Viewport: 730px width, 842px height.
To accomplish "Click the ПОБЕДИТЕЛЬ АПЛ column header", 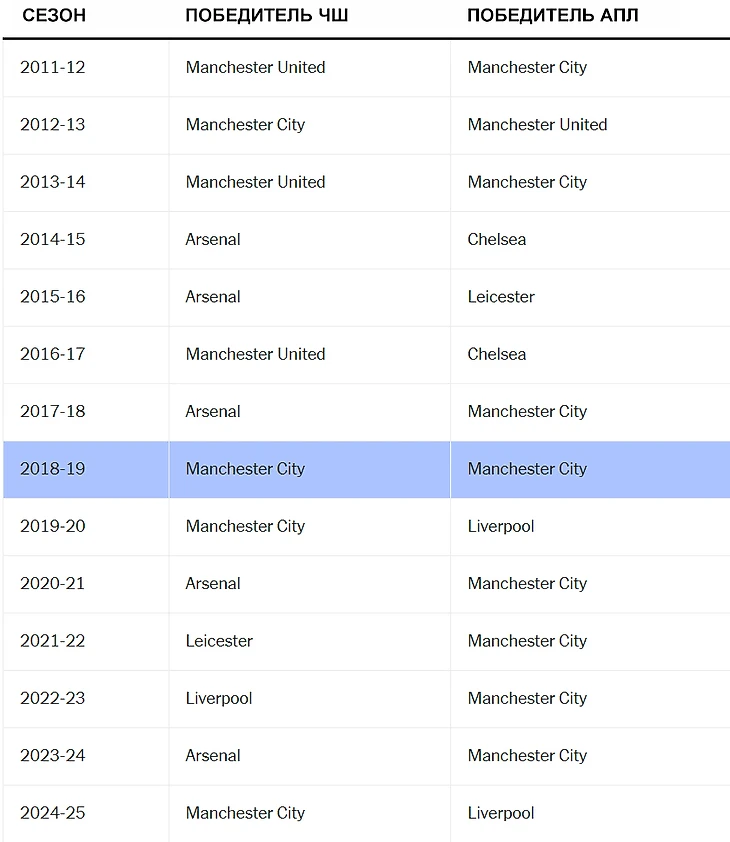I will coord(553,15).
